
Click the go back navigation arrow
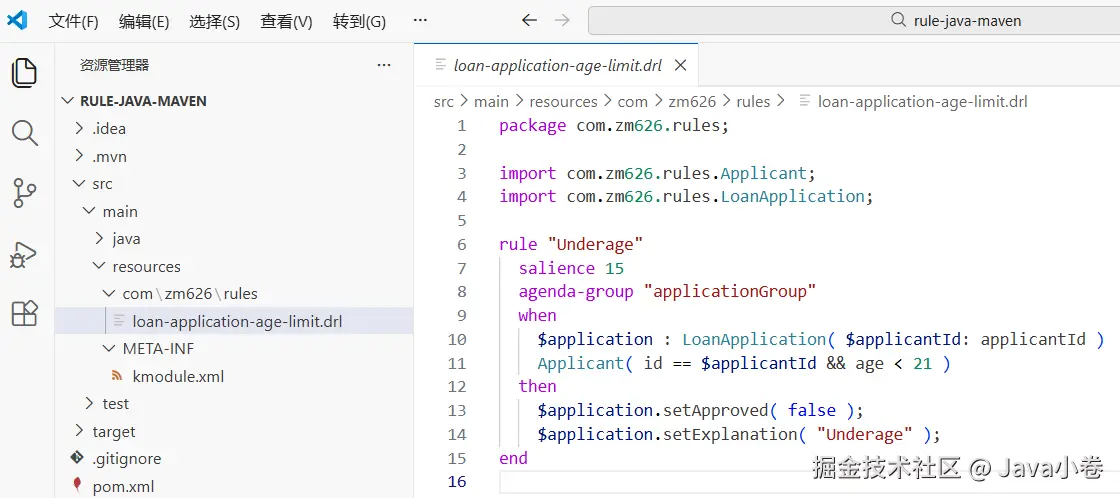[529, 20]
